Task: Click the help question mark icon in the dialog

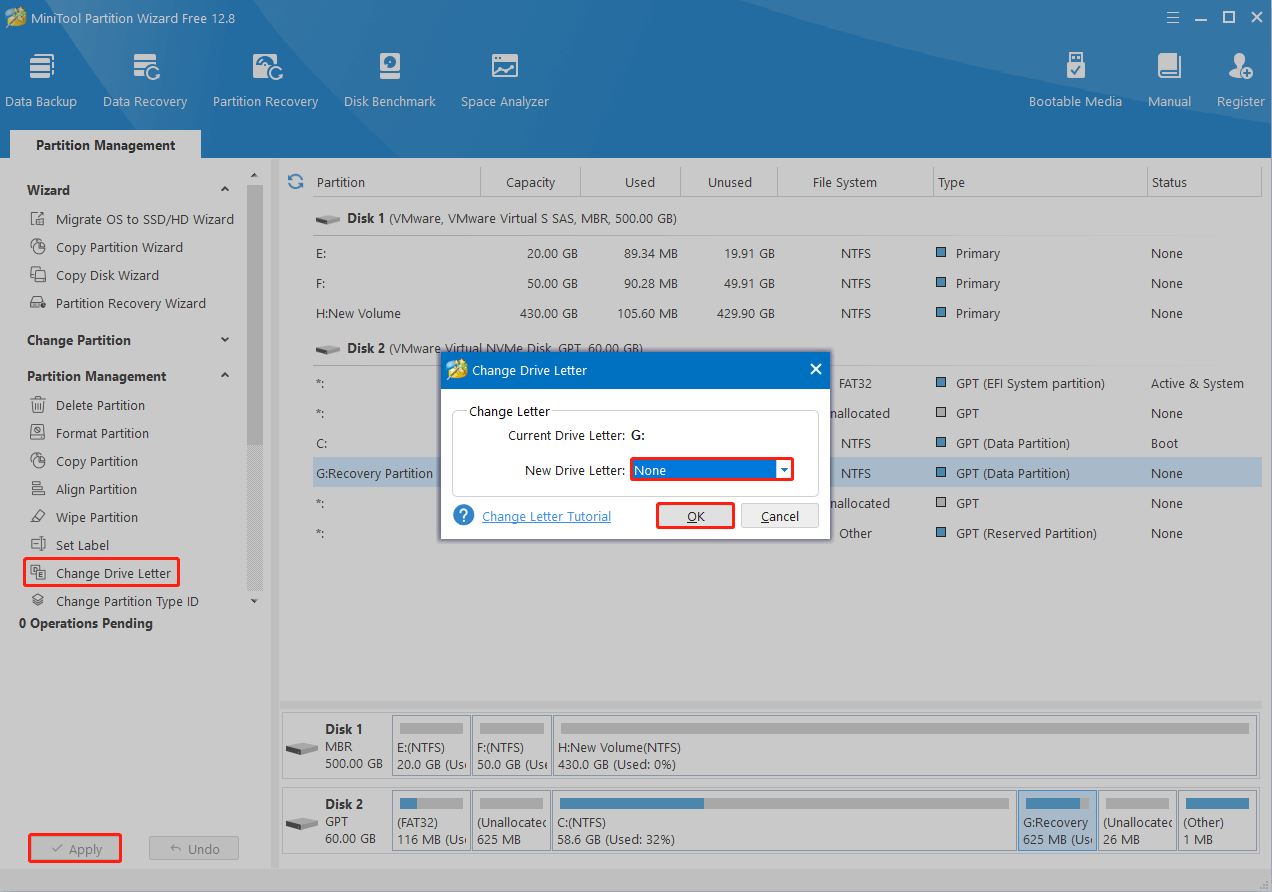Action: (x=463, y=515)
